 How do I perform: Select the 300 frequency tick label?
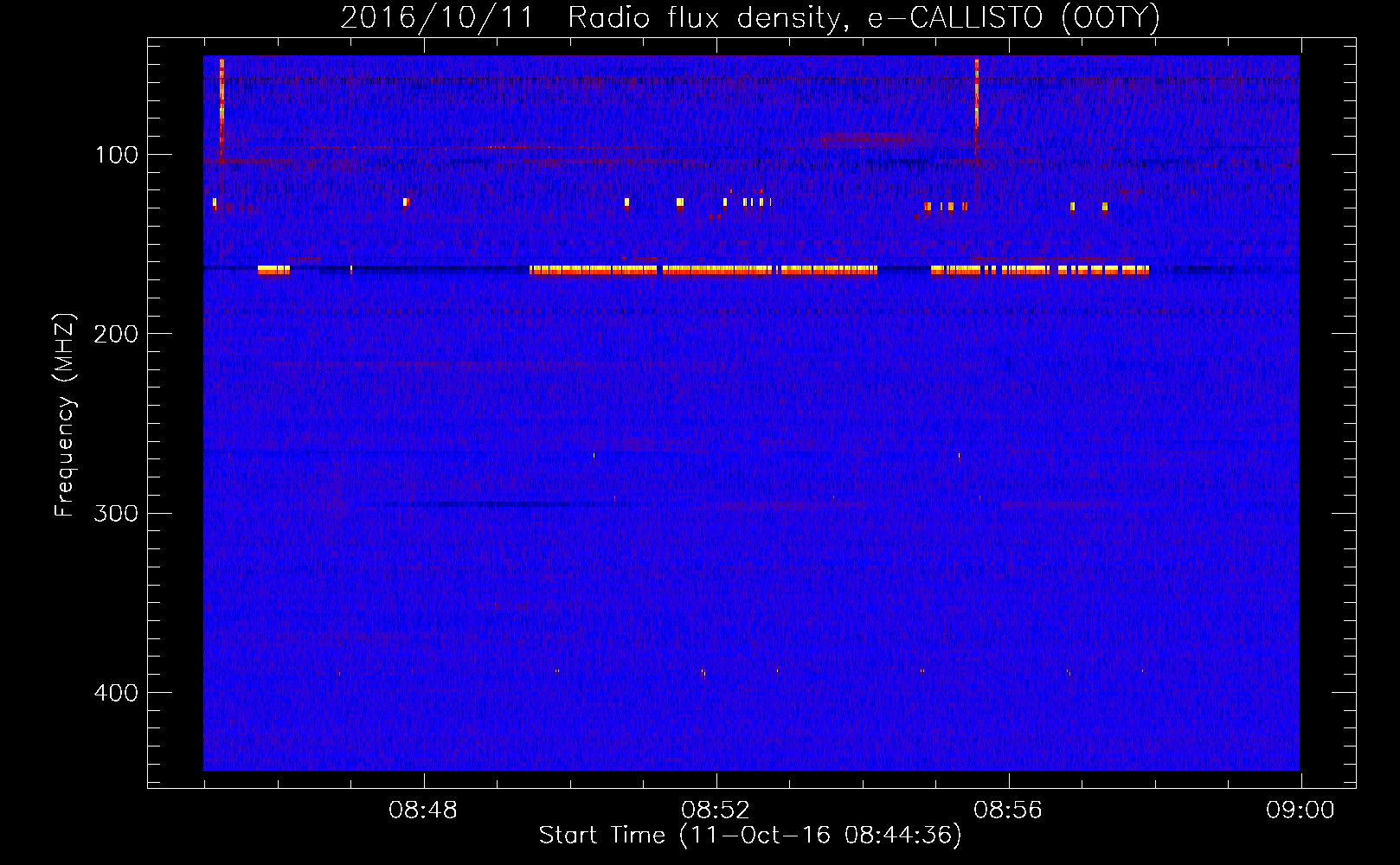(117, 513)
